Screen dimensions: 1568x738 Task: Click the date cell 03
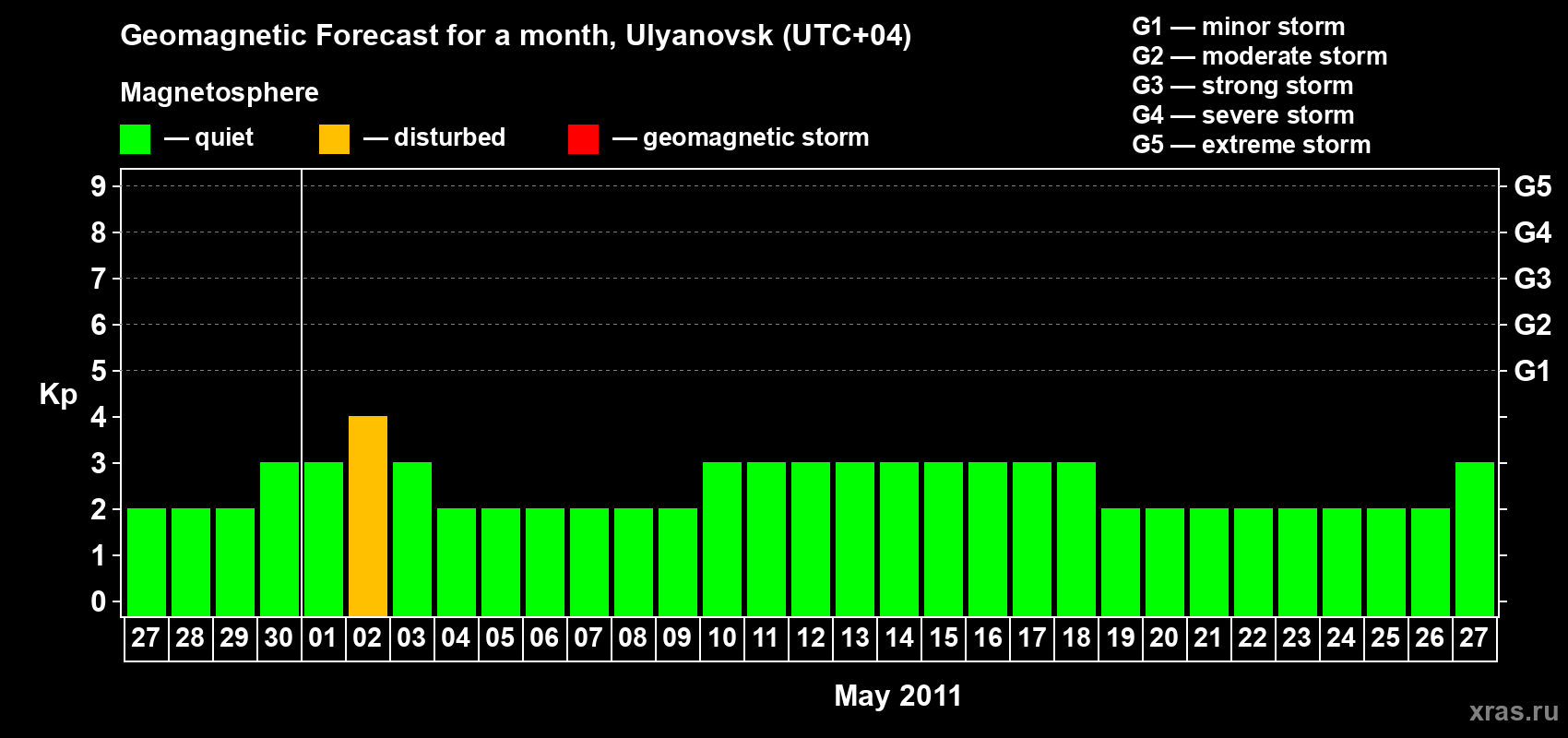tap(412, 638)
